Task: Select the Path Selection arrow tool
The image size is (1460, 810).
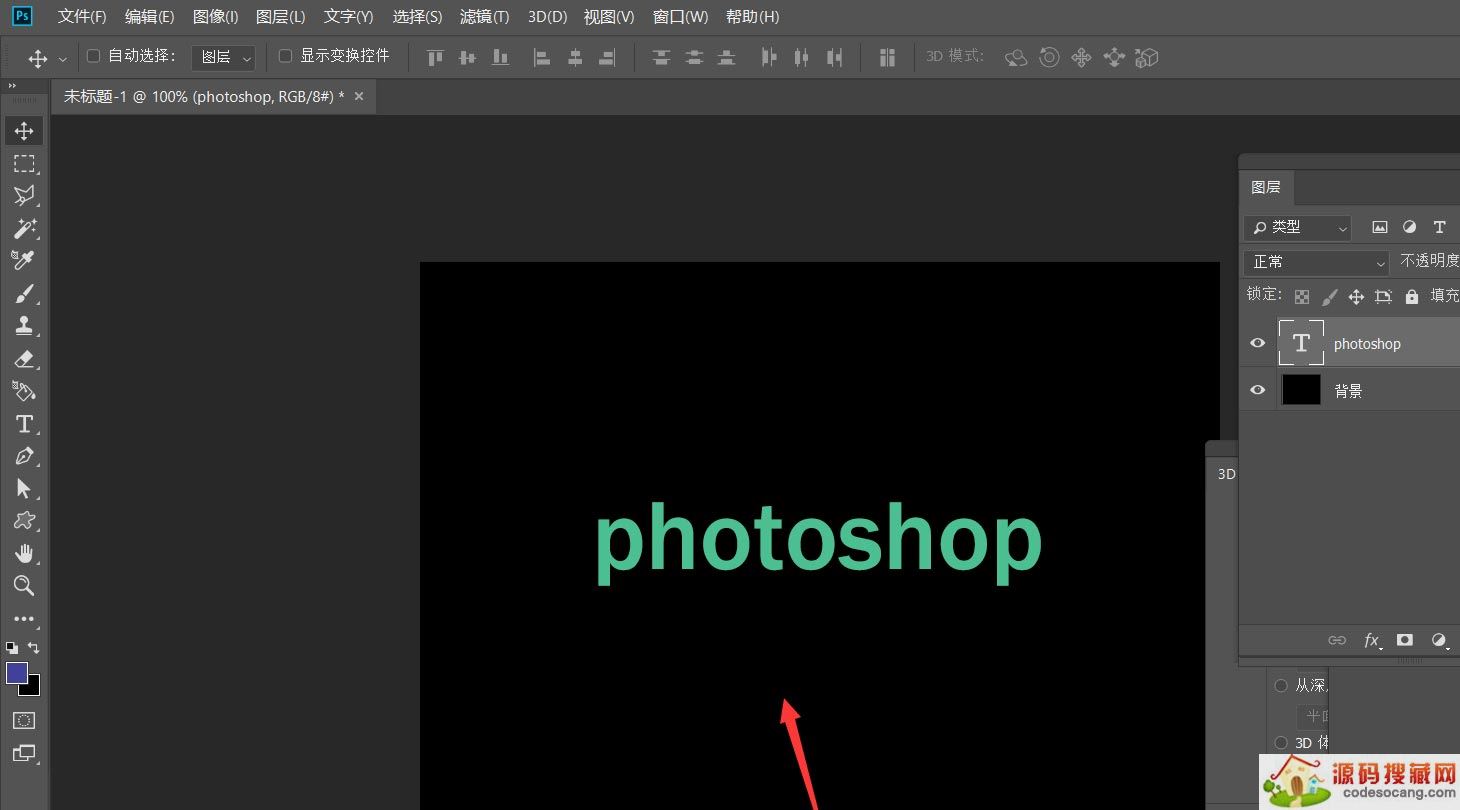Action: (x=24, y=489)
